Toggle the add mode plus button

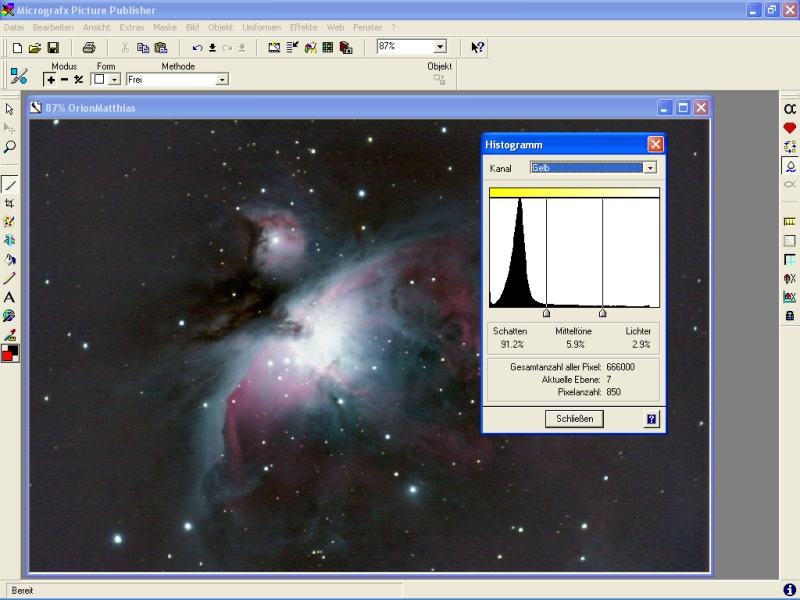point(51,79)
